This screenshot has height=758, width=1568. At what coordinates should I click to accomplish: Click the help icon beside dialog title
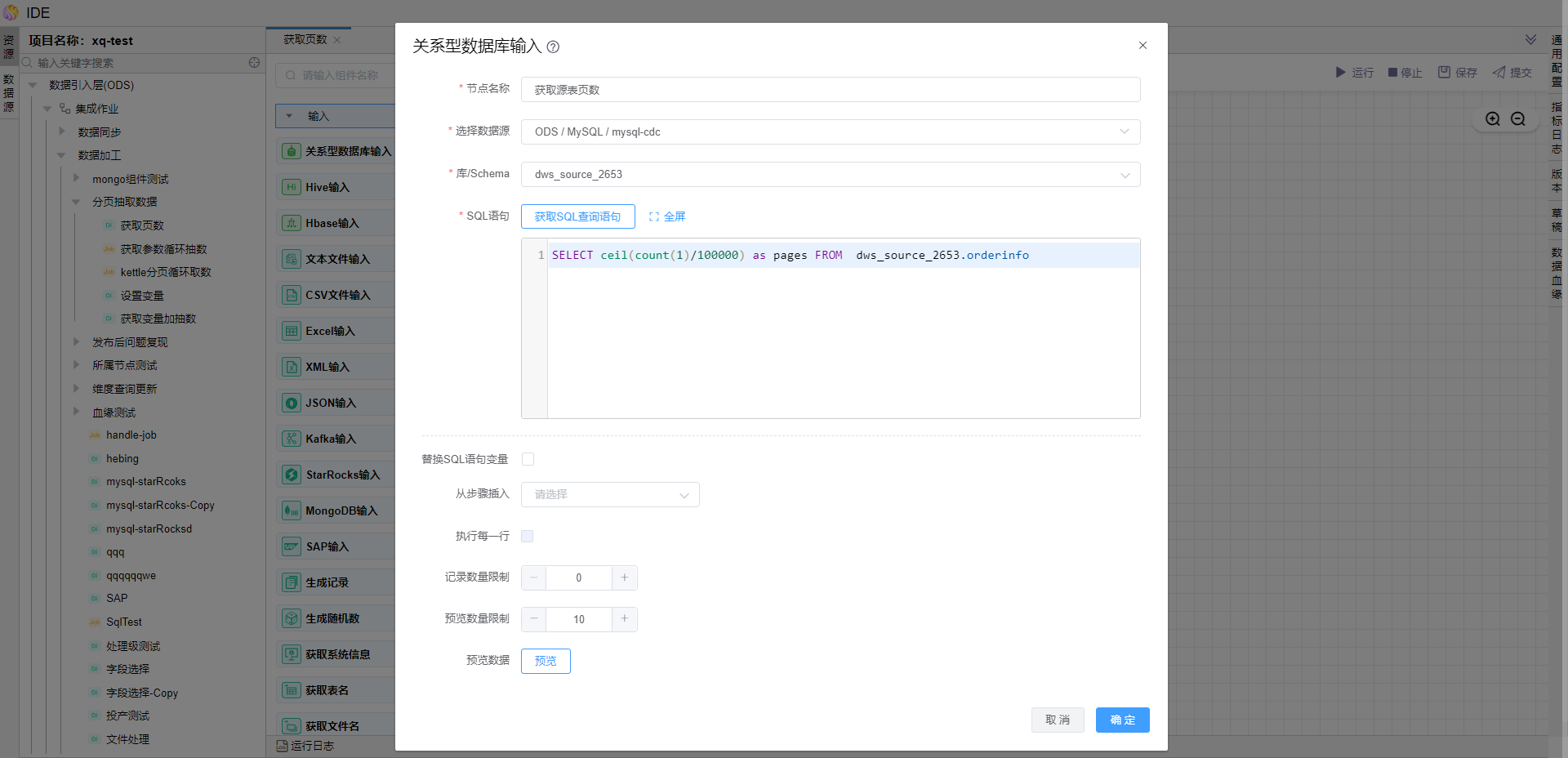coord(553,47)
